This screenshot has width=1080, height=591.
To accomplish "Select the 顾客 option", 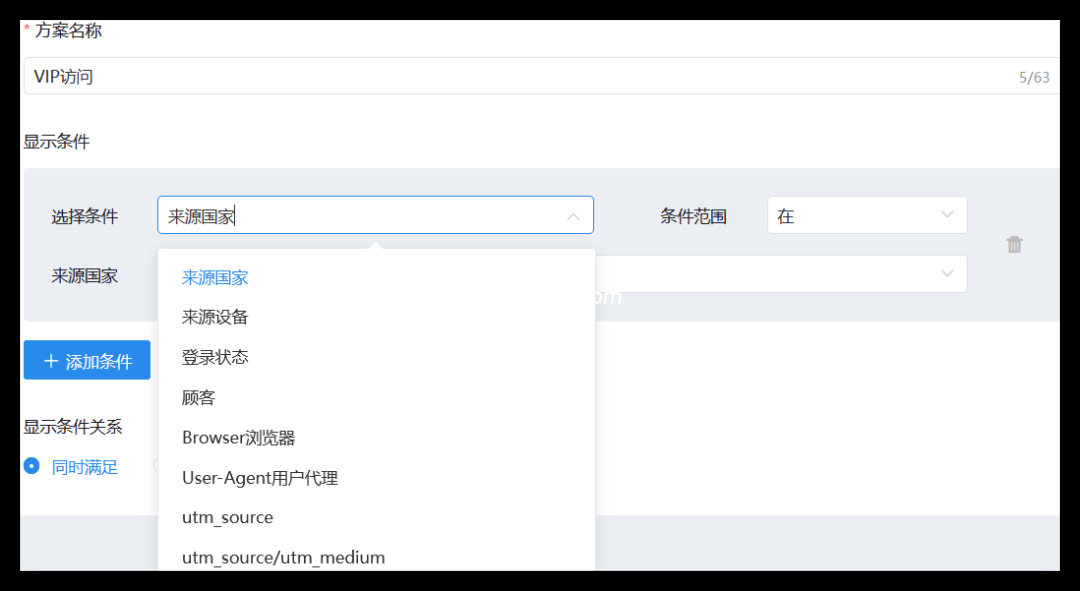I will click(x=376, y=397).
